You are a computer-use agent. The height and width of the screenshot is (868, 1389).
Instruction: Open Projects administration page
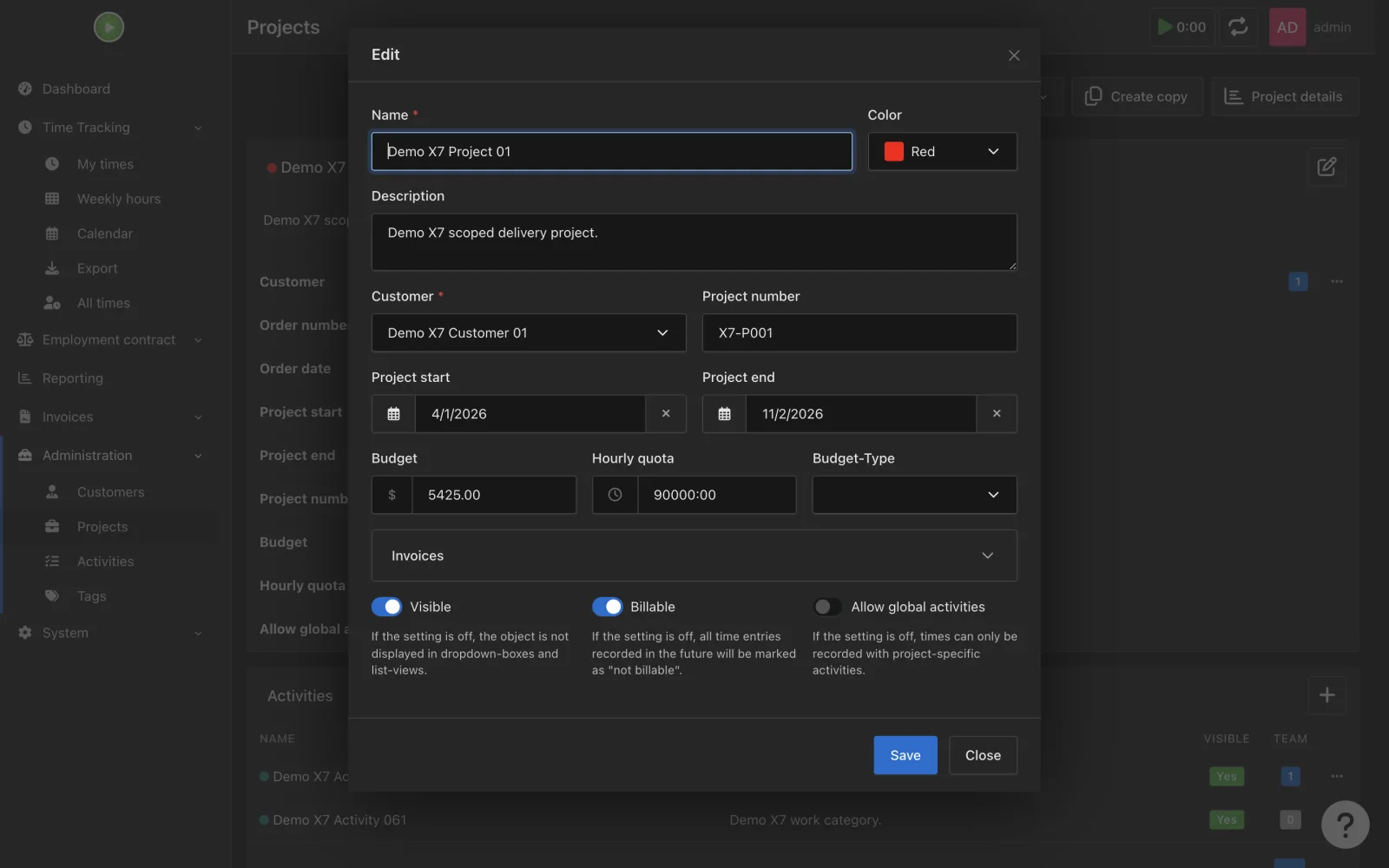[x=102, y=527]
